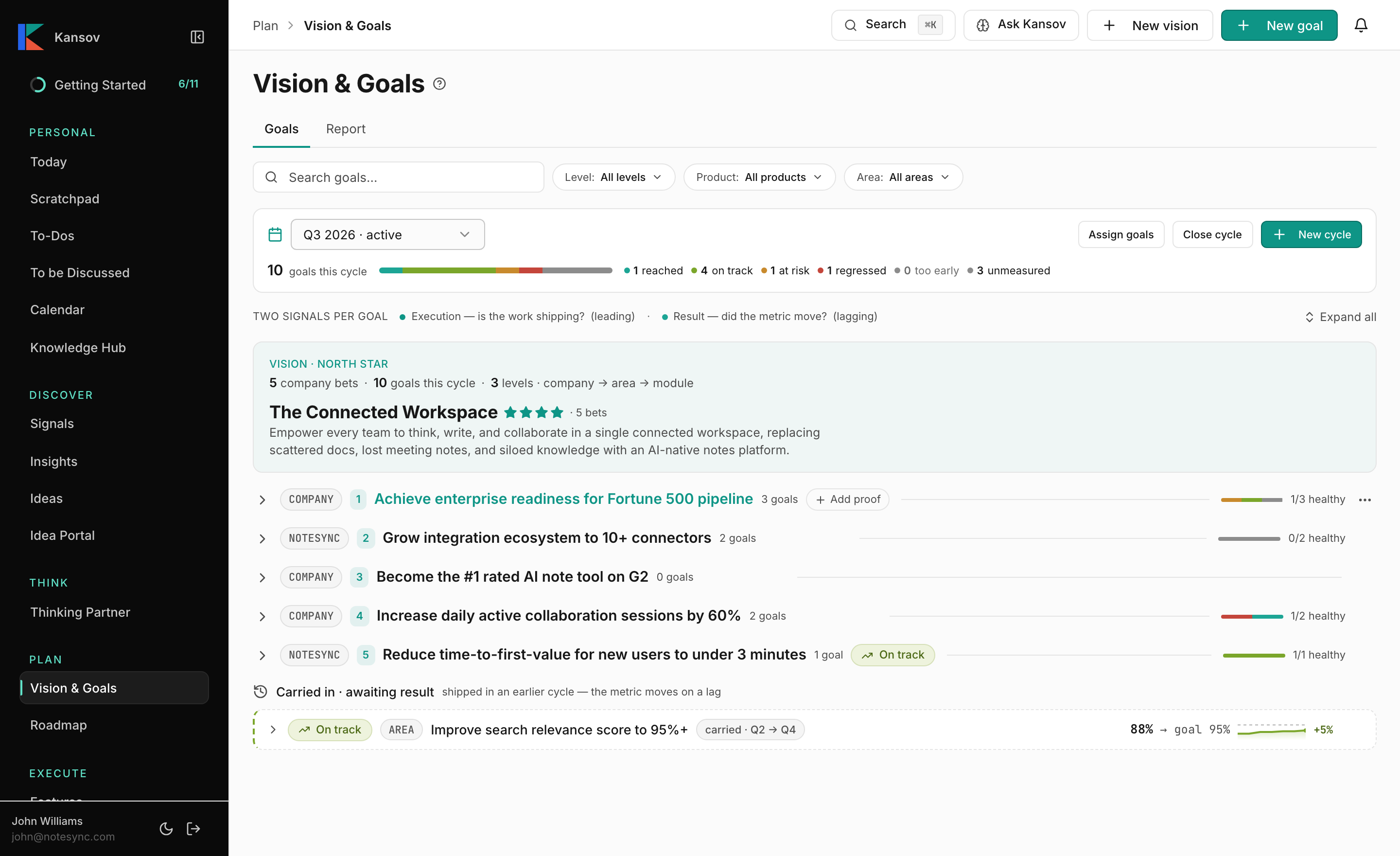1400x856 pixels.
Task: Click the New vision button
Action: pyautogui.click(x=1150, y=26)
